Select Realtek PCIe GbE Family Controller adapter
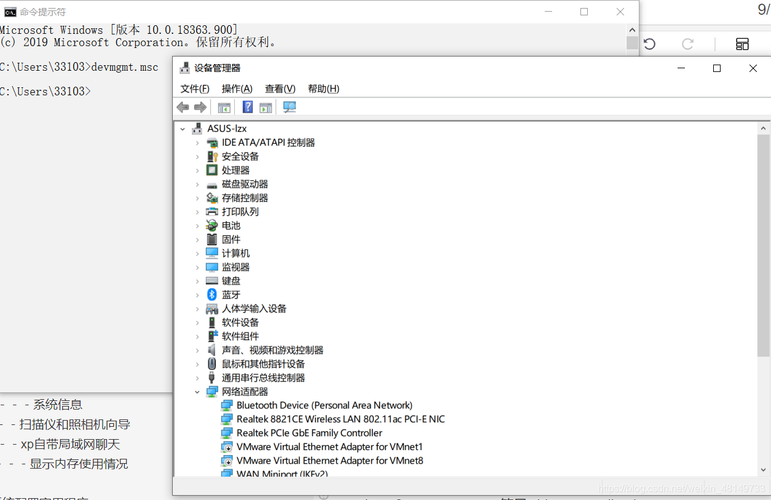Image resolution: width=771 pixels, height=500 pixels. pyautogui.click(x=309, y=433)
